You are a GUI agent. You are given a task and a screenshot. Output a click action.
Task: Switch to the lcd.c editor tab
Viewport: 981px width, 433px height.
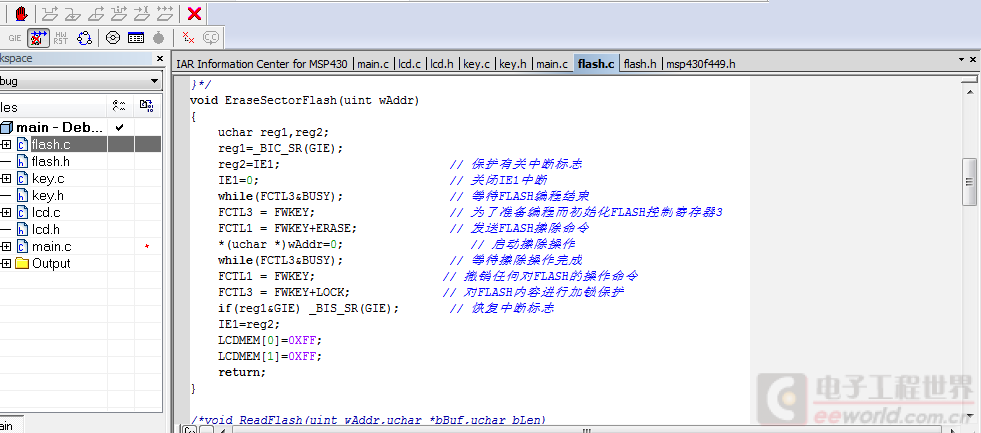[x=409, y=64]
